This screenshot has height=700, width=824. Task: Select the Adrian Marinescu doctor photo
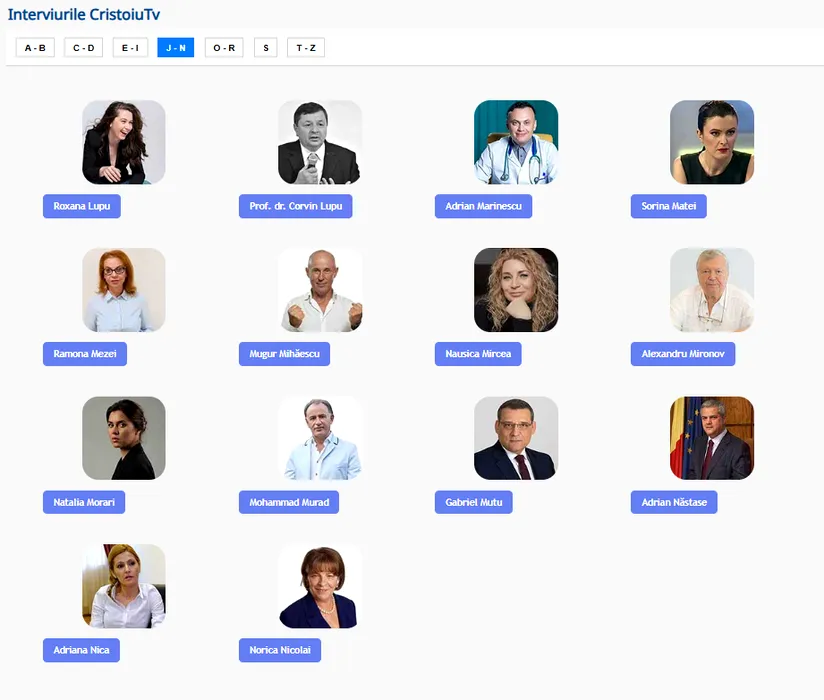[516, 142]
